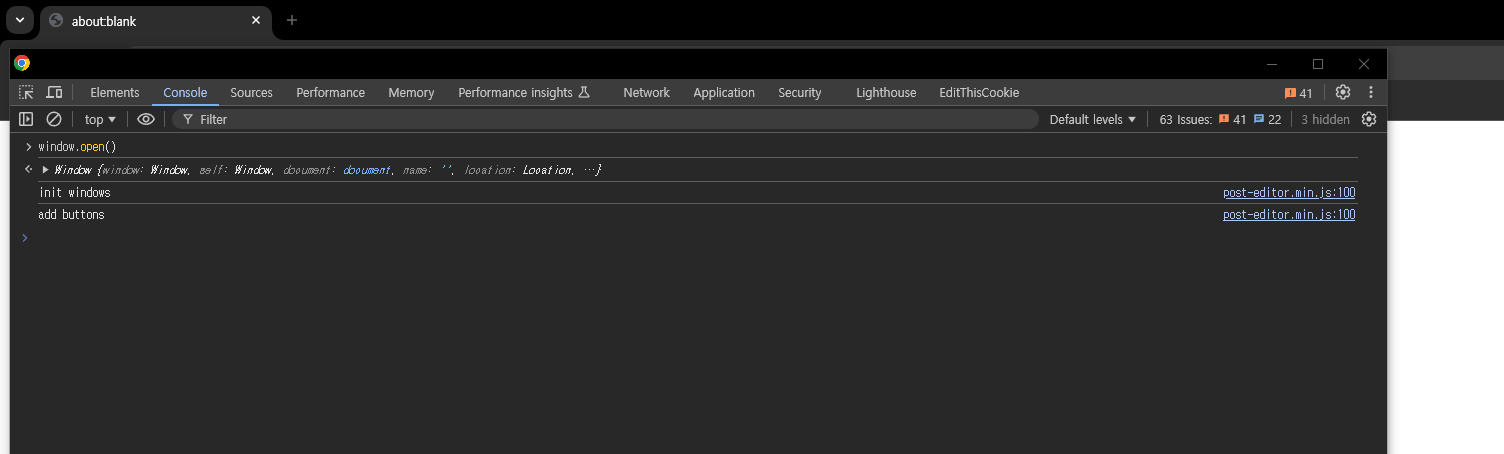Open the Default levels dropdown

tap(1093, 119)
